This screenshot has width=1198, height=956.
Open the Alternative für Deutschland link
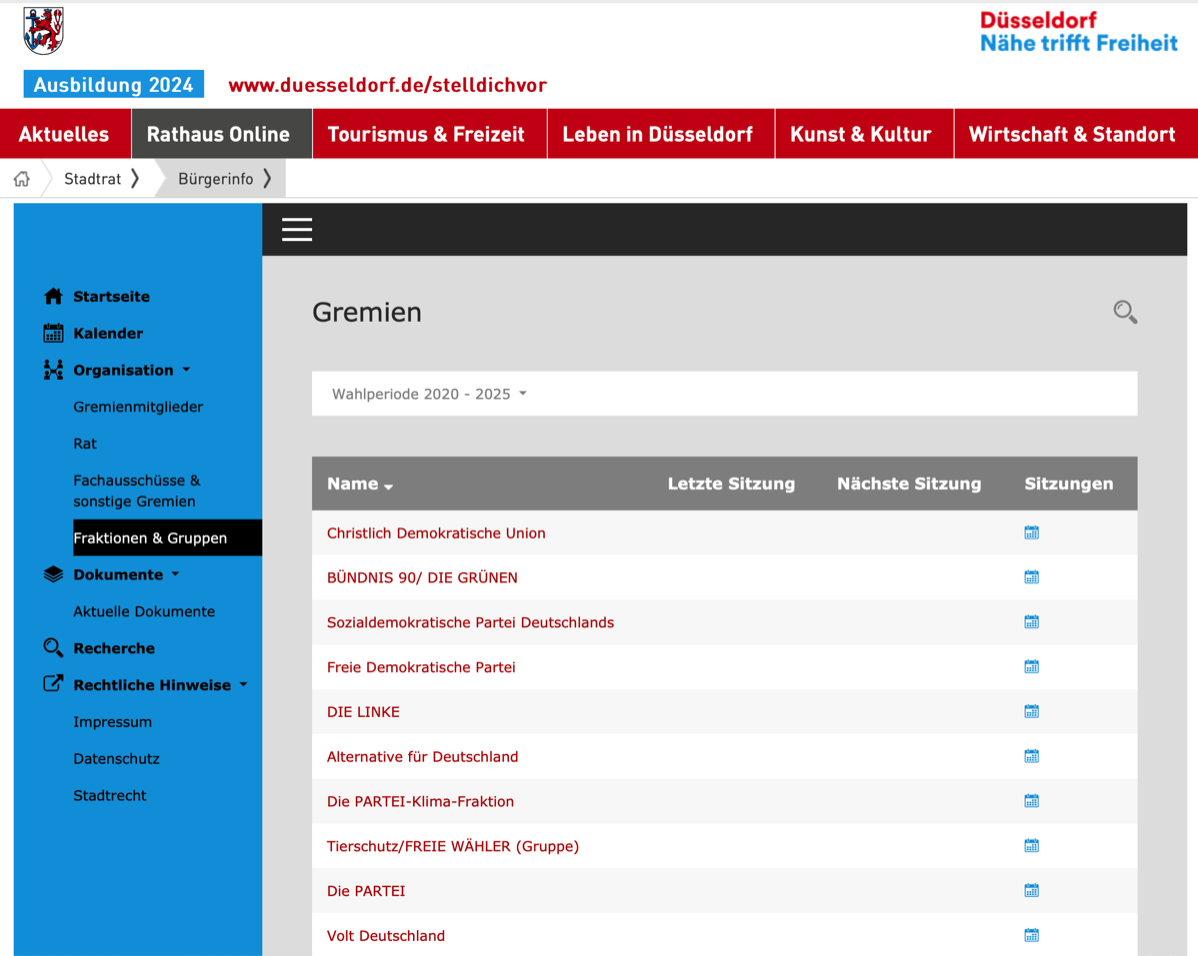423,757
